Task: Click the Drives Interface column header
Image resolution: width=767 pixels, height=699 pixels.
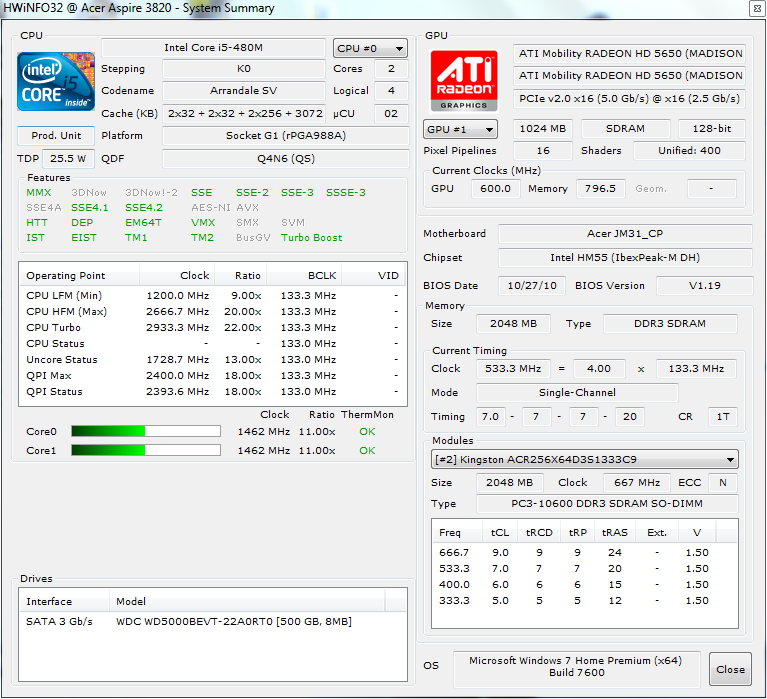Action: [x=64, y=601]
